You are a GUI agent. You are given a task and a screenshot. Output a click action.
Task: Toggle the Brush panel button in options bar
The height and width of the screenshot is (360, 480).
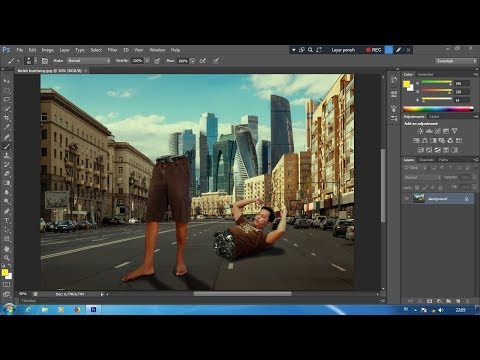(x=45, y=61)
